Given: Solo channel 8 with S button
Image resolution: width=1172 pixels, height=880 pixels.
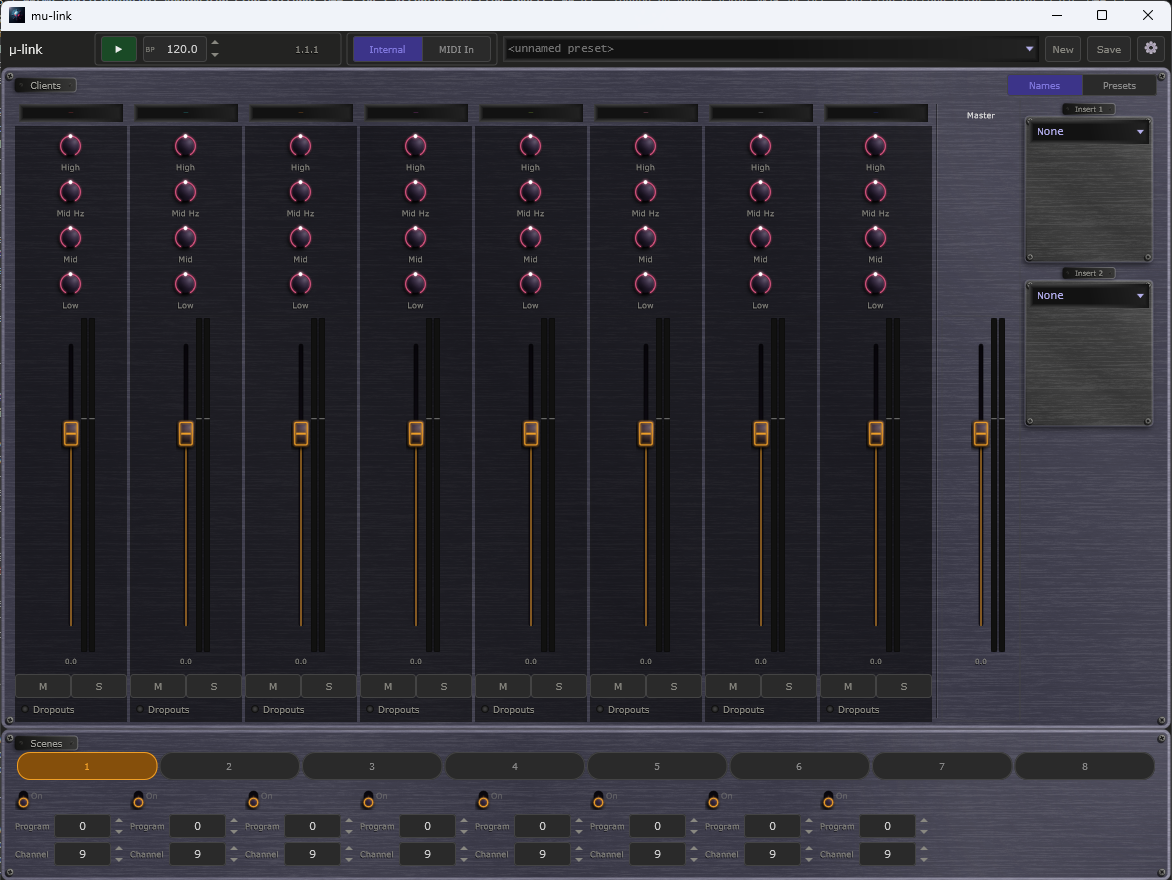Looking at the screenshot, I should (x=904, y=686).
